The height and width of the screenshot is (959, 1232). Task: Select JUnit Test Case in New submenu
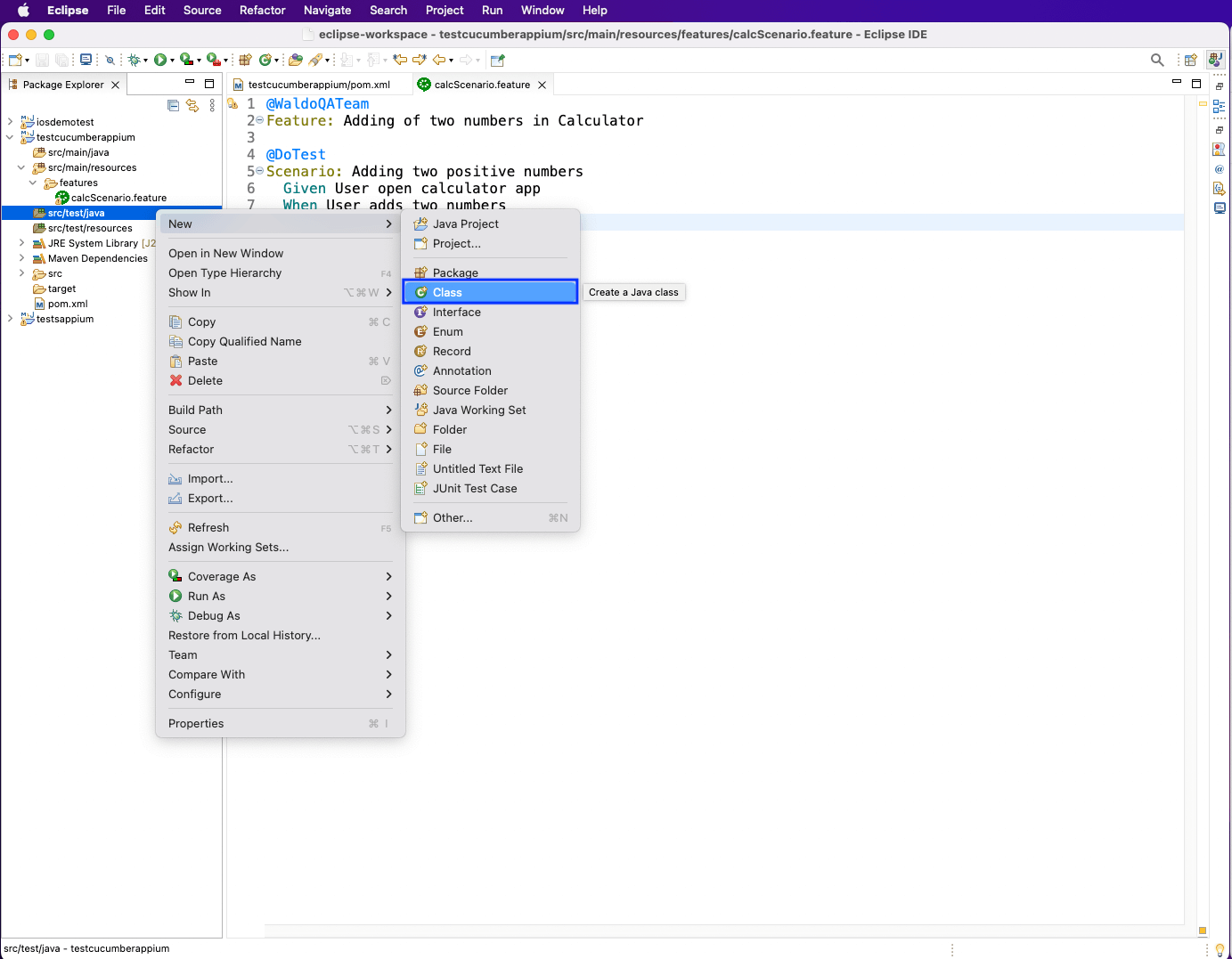[474, 489]
